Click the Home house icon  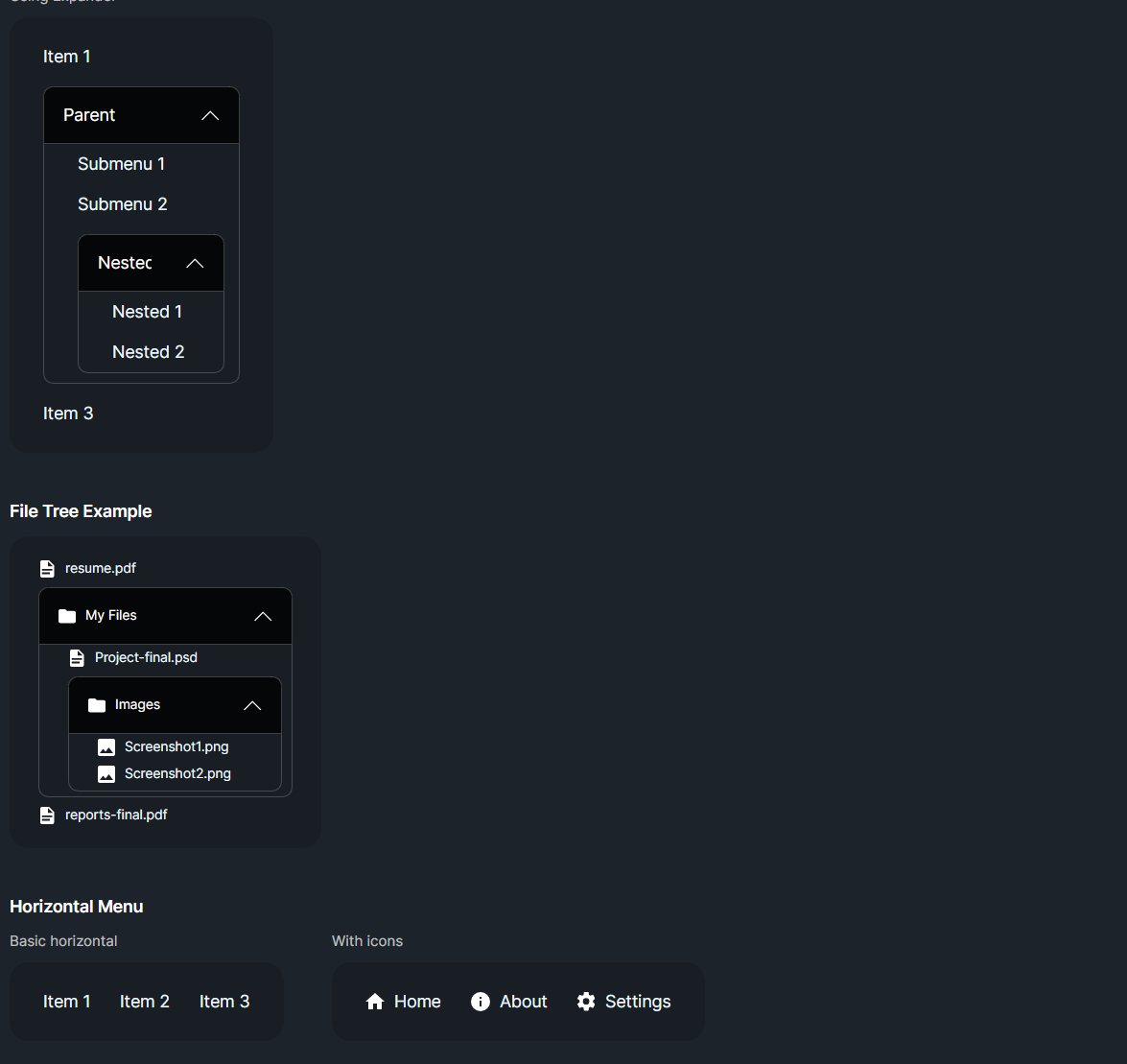pyautogui.click(x=375, y=1001)
